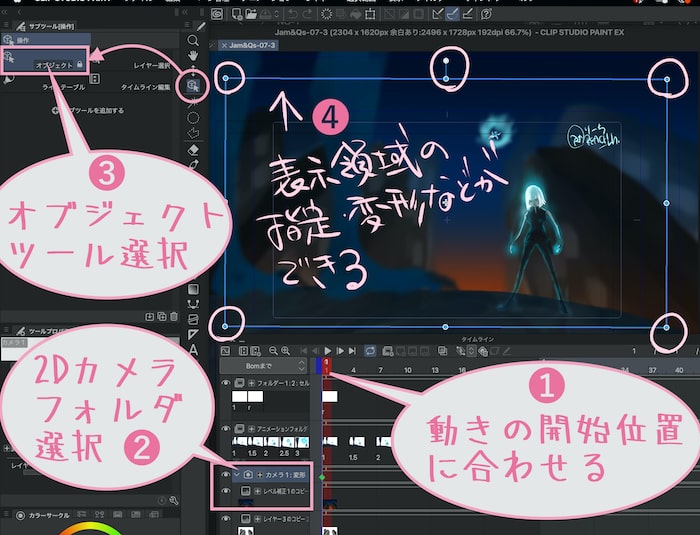
Task: Hide アニメーションフォルダ layer via eye icon
Action: coord(225,428)
